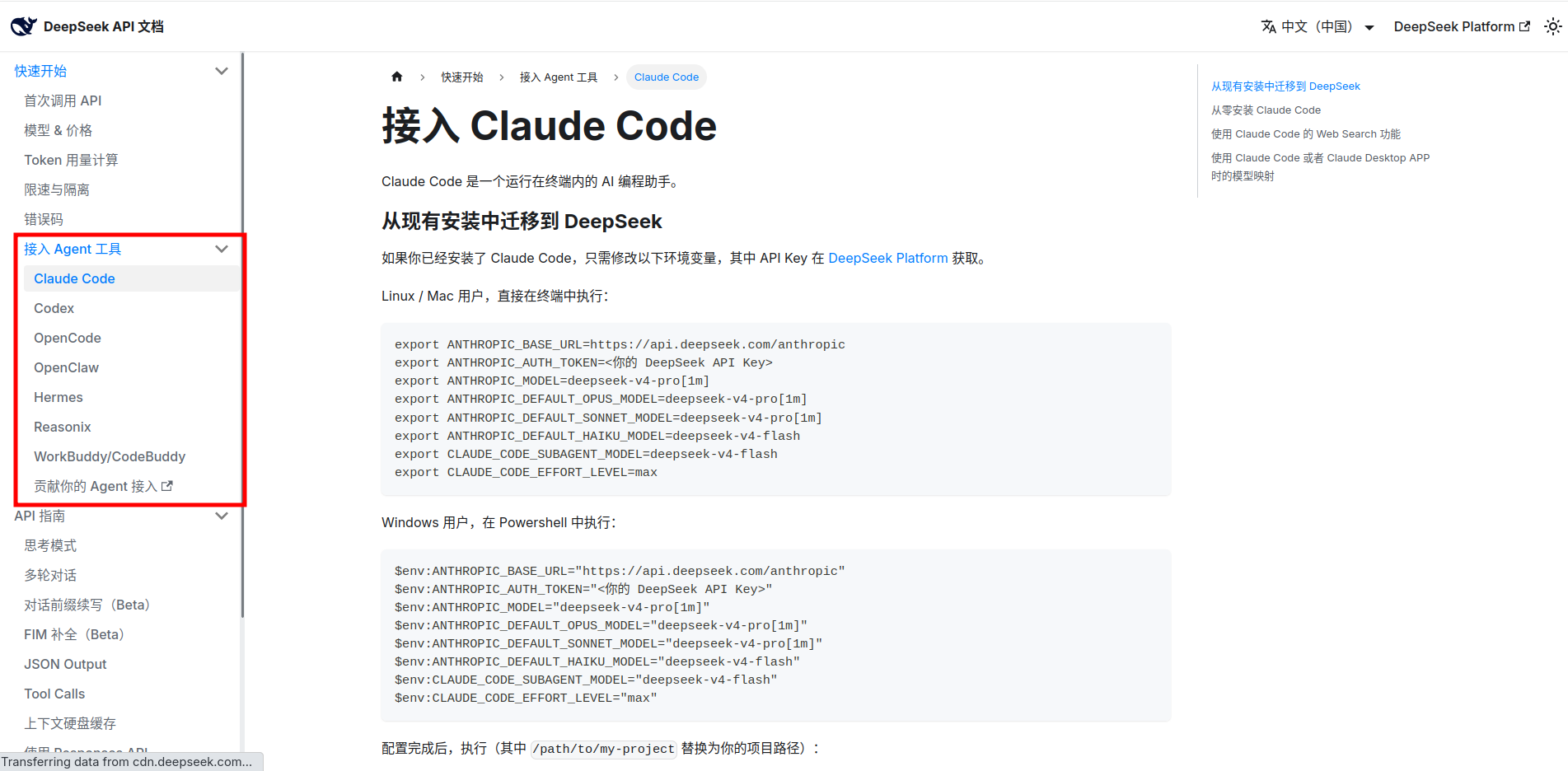Image resolution: width=1568 pixels, height=771 pixels.
Task: Click the Powershell $env commands code block
Action: point(776,635)
